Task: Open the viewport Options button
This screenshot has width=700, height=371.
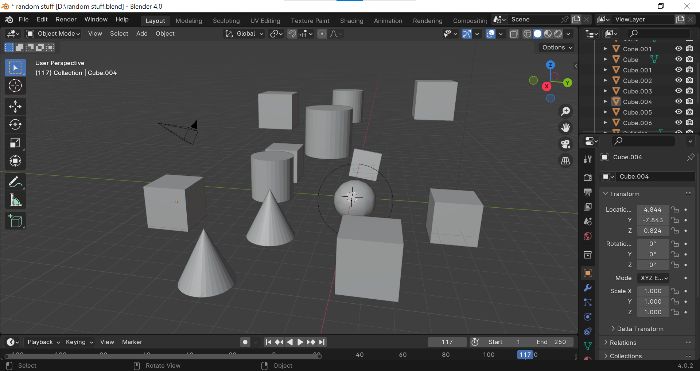Action: click(x=557, y=47)
